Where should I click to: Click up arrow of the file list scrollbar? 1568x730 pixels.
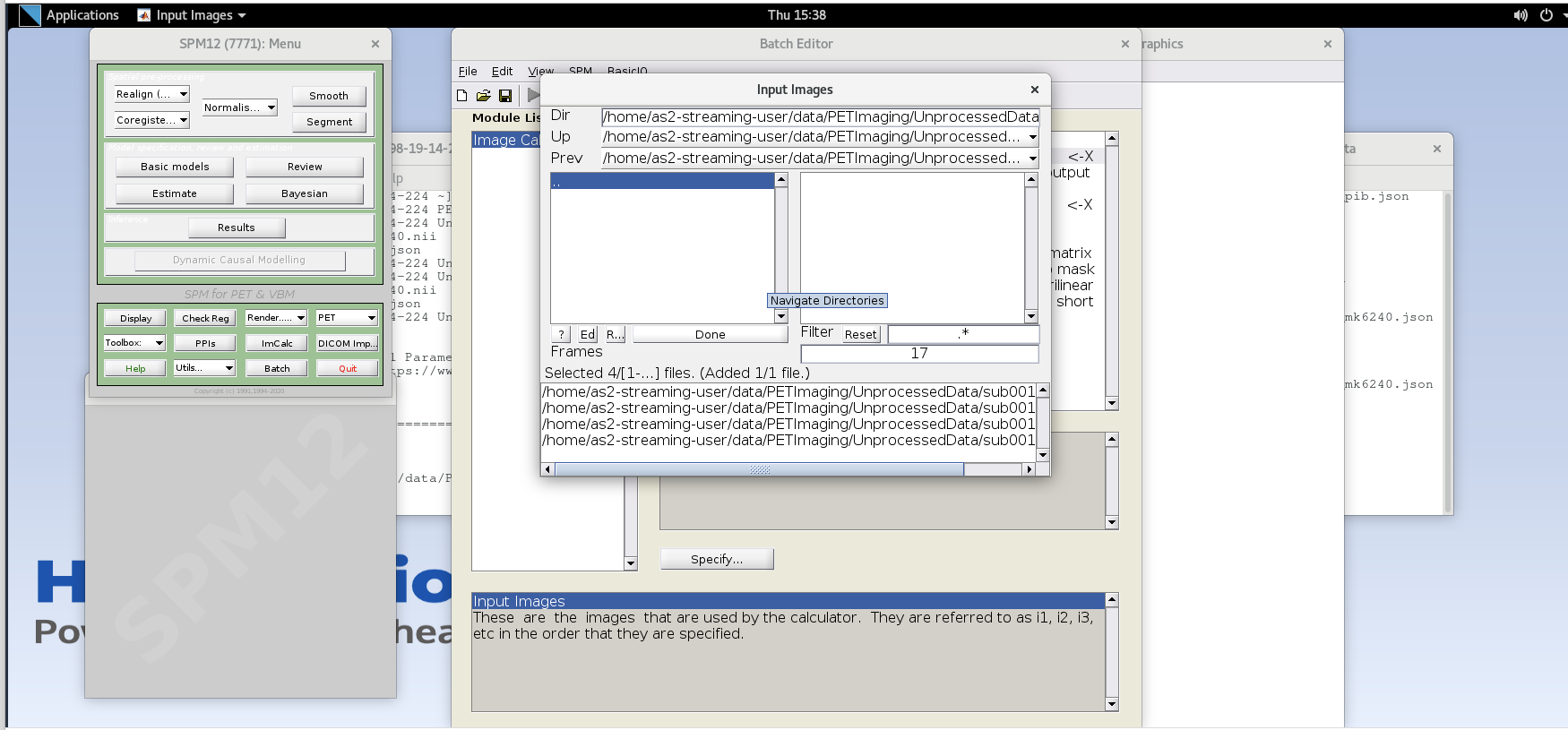1031,179
